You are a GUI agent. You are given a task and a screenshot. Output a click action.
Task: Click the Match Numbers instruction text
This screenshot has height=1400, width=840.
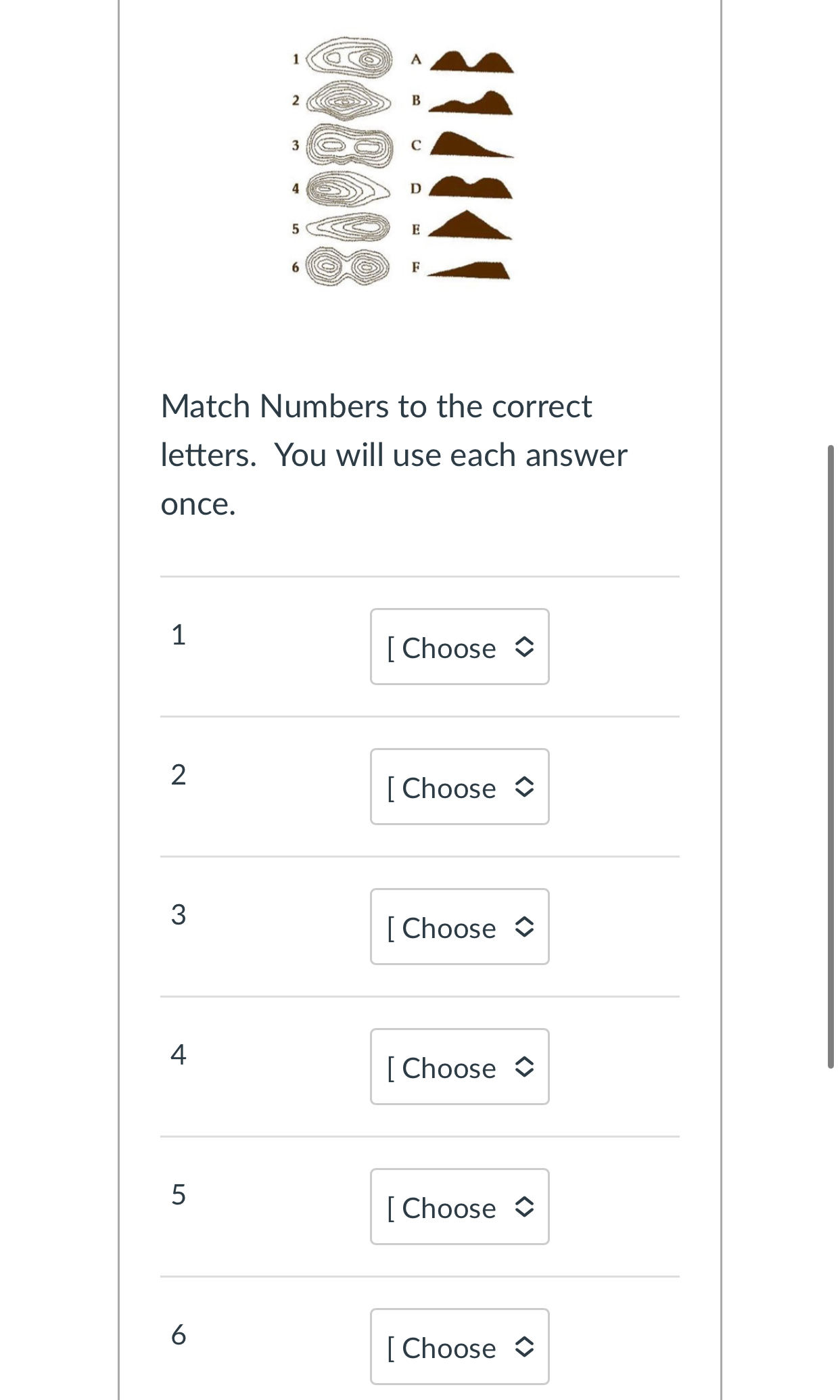point(394,454)
